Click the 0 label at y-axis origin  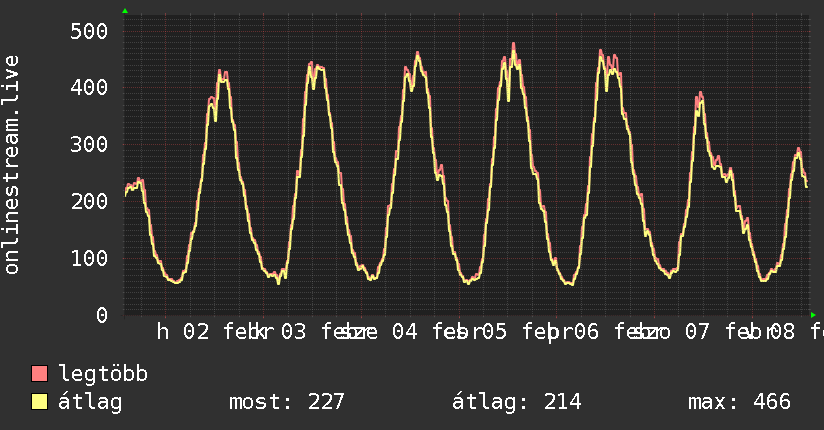[x=102, y=315]
